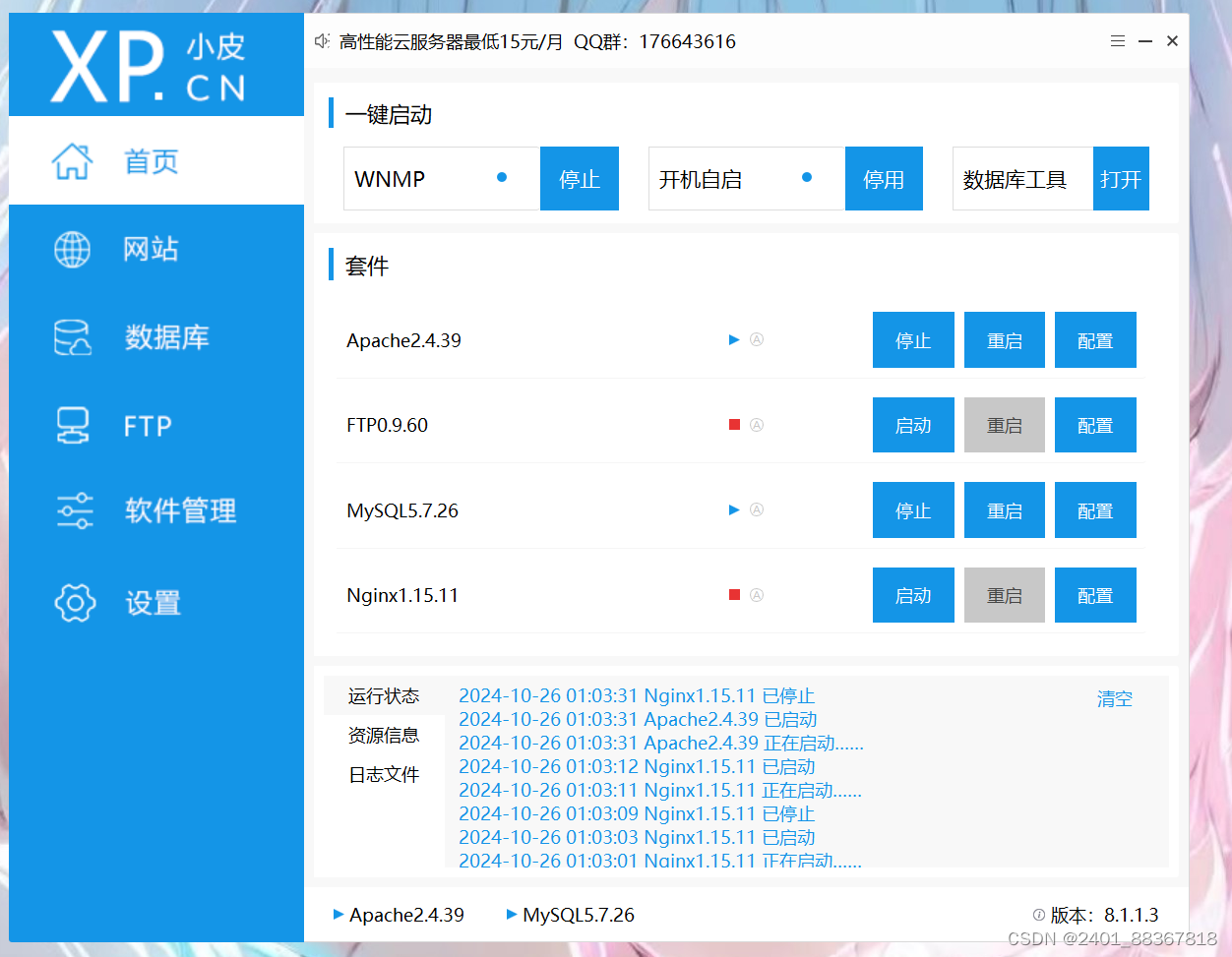Switch to the 资源信息 tab
1232x957 pixels.
click(x=384, y=736)
